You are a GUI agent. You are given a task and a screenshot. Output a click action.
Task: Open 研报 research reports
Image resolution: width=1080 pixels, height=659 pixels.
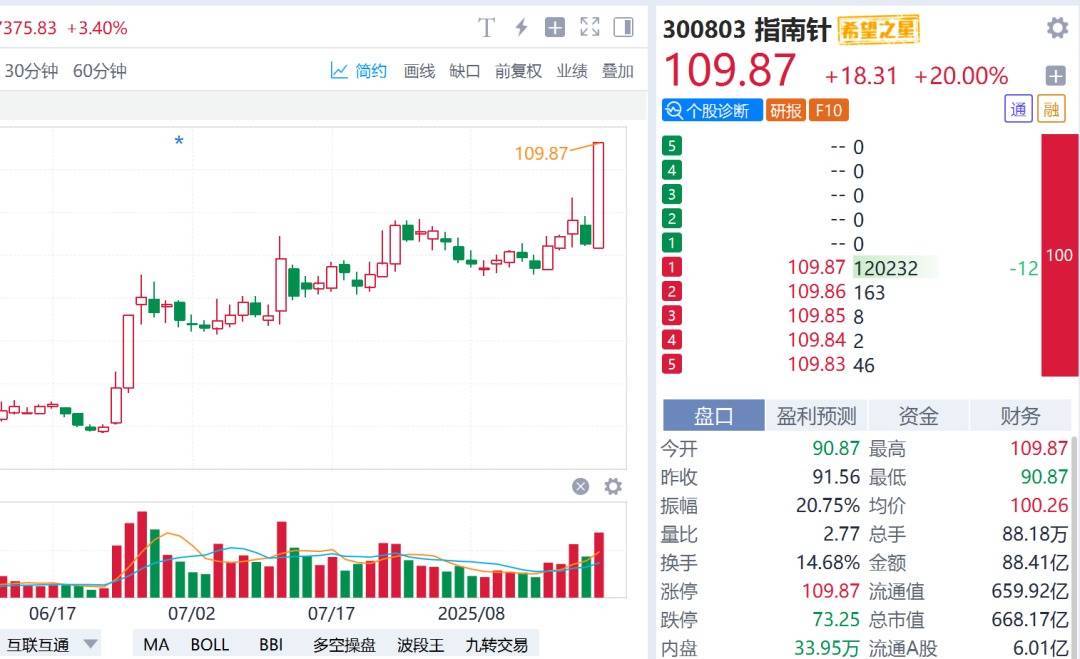[x=786, y=110]
